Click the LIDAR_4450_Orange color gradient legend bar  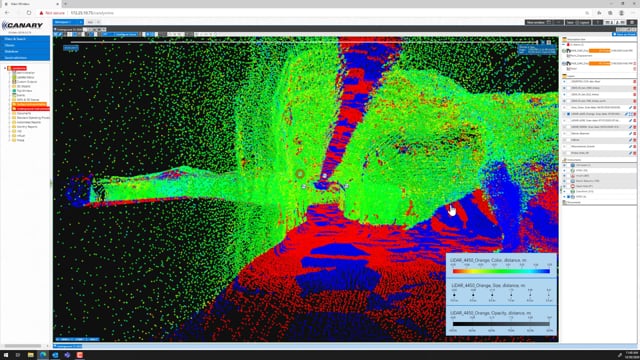(x=501, y=271)
